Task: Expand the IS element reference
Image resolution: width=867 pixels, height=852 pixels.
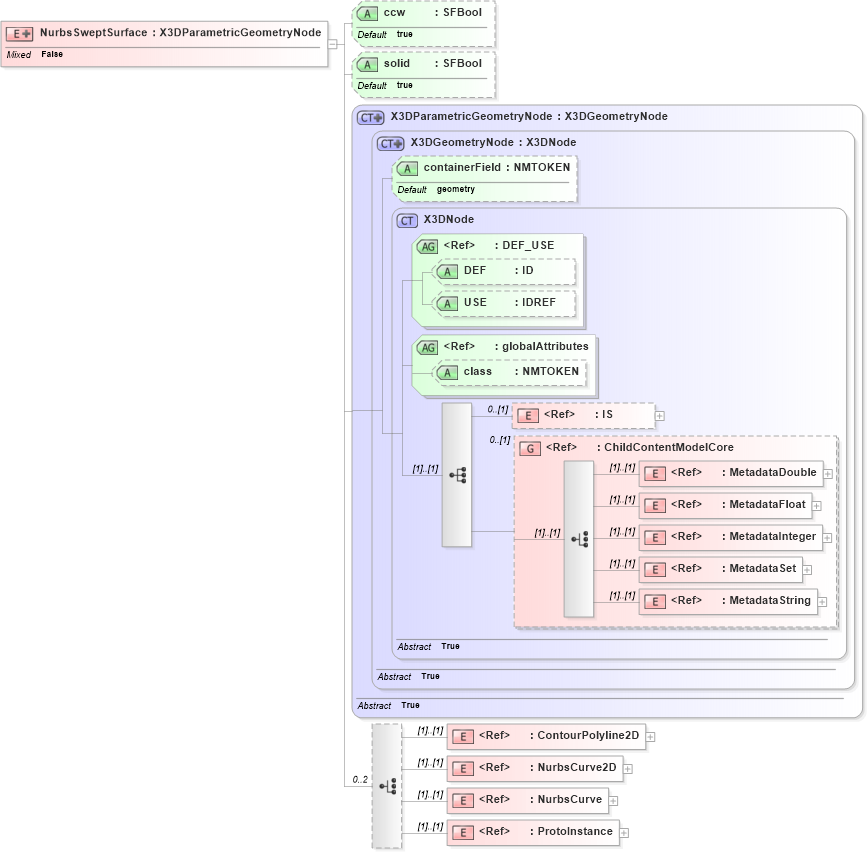Action: 660,416
